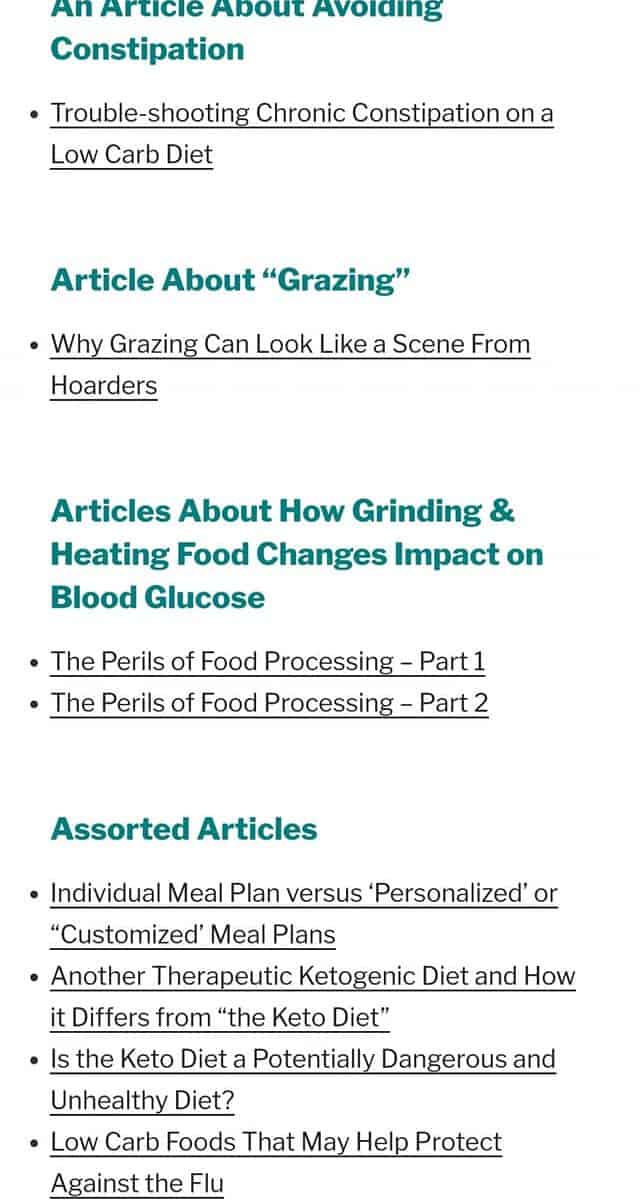The height and width of the screenshot is (1200, 640).
Task: Open Low Carb Foods Protect Against Flu link
Action: click(x=276, y=1162)
